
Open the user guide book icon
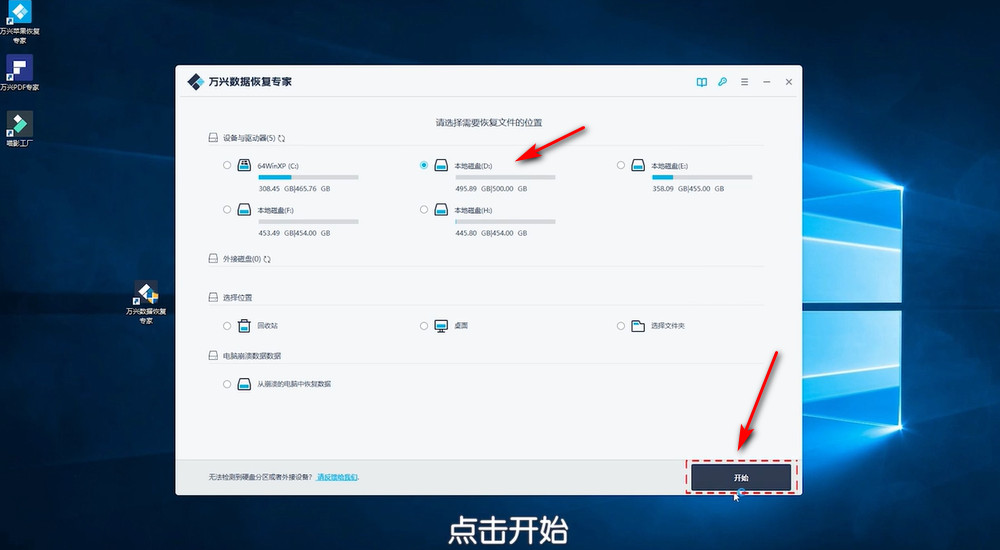coord(702,82)
